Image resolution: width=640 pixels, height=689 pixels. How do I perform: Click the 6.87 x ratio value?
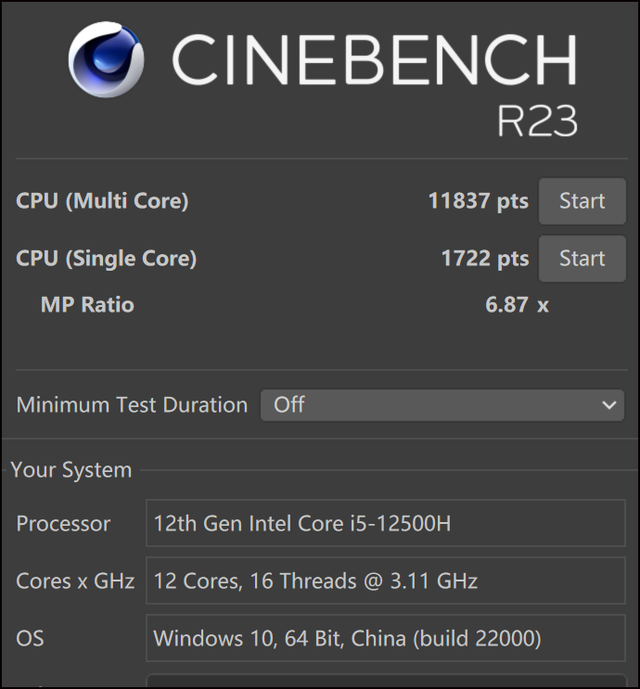[x=517, y=305]
